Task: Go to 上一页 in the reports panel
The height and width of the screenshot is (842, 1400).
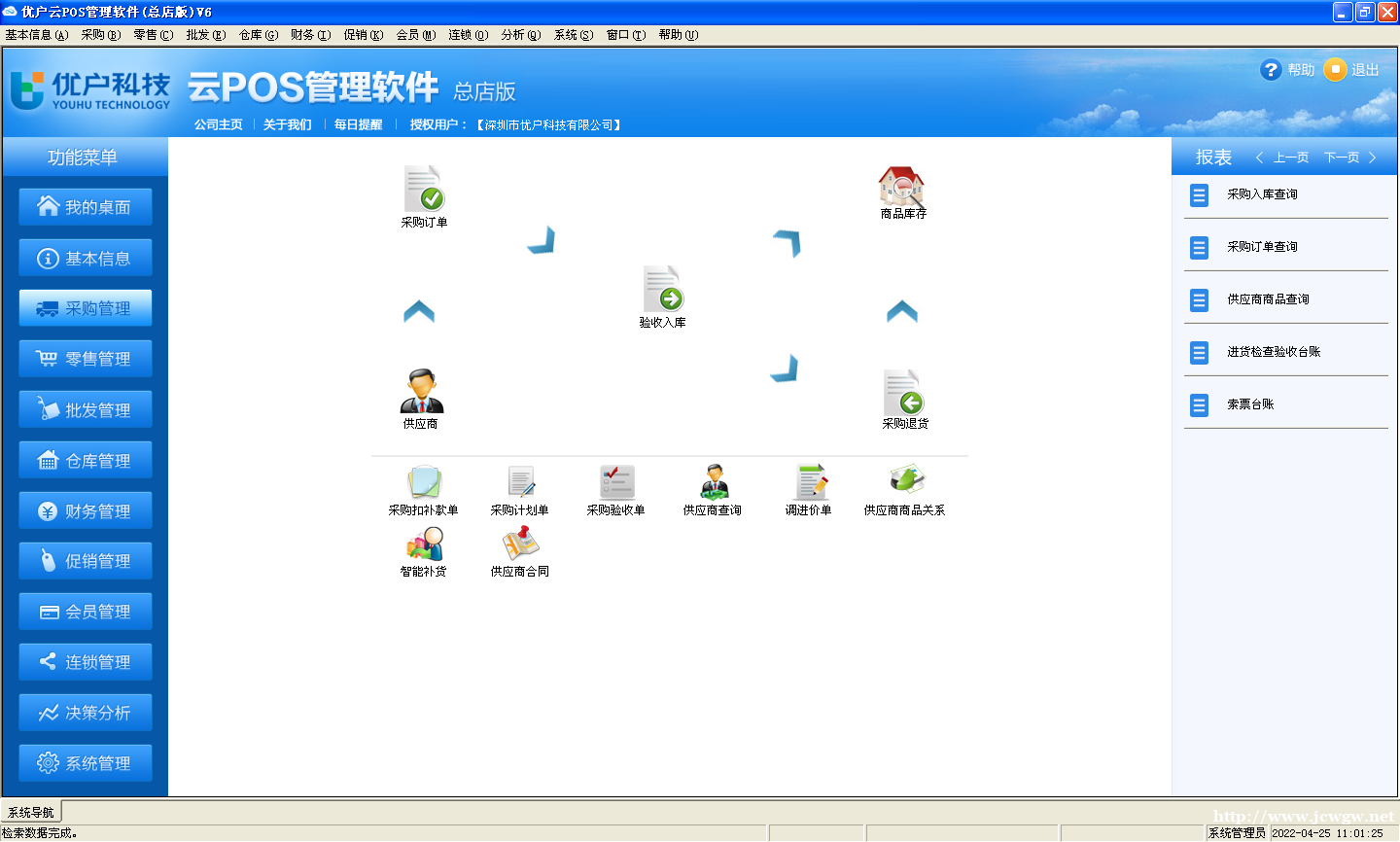Action: click(x=1283, y=158)
